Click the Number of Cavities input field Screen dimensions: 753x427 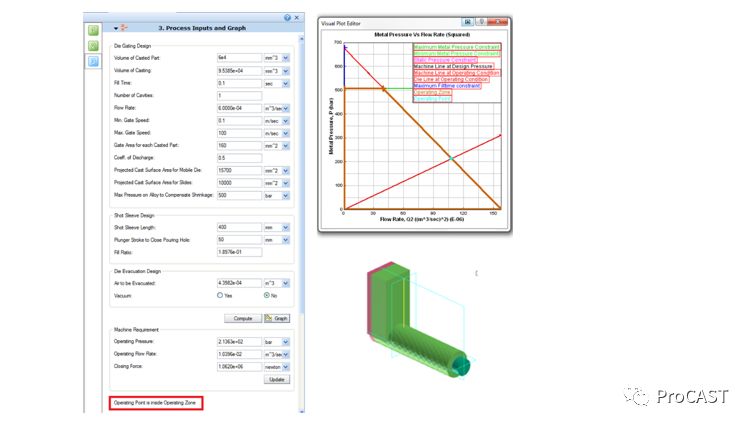239,96
